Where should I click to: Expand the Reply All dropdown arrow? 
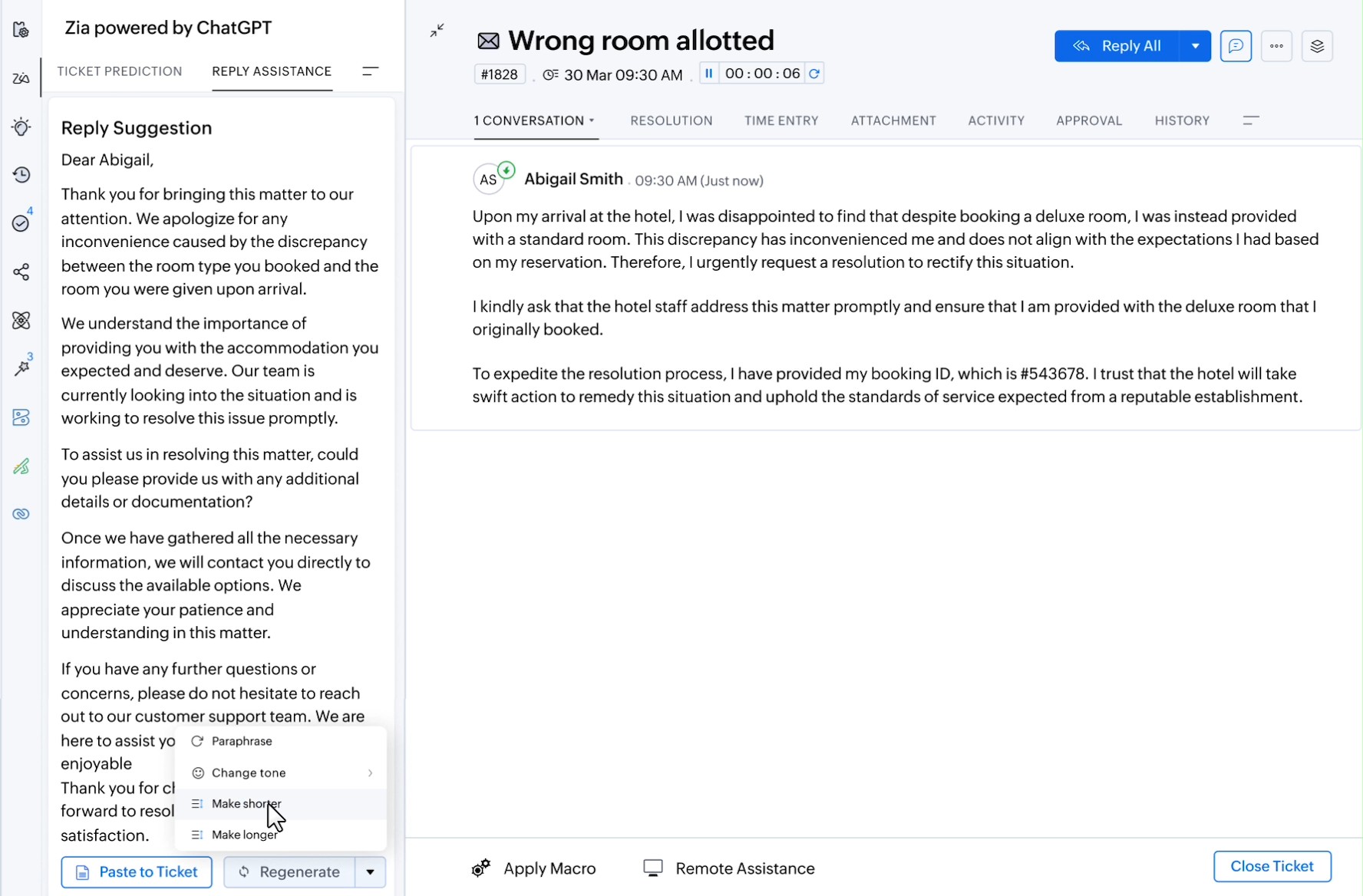coord(1195,46)
